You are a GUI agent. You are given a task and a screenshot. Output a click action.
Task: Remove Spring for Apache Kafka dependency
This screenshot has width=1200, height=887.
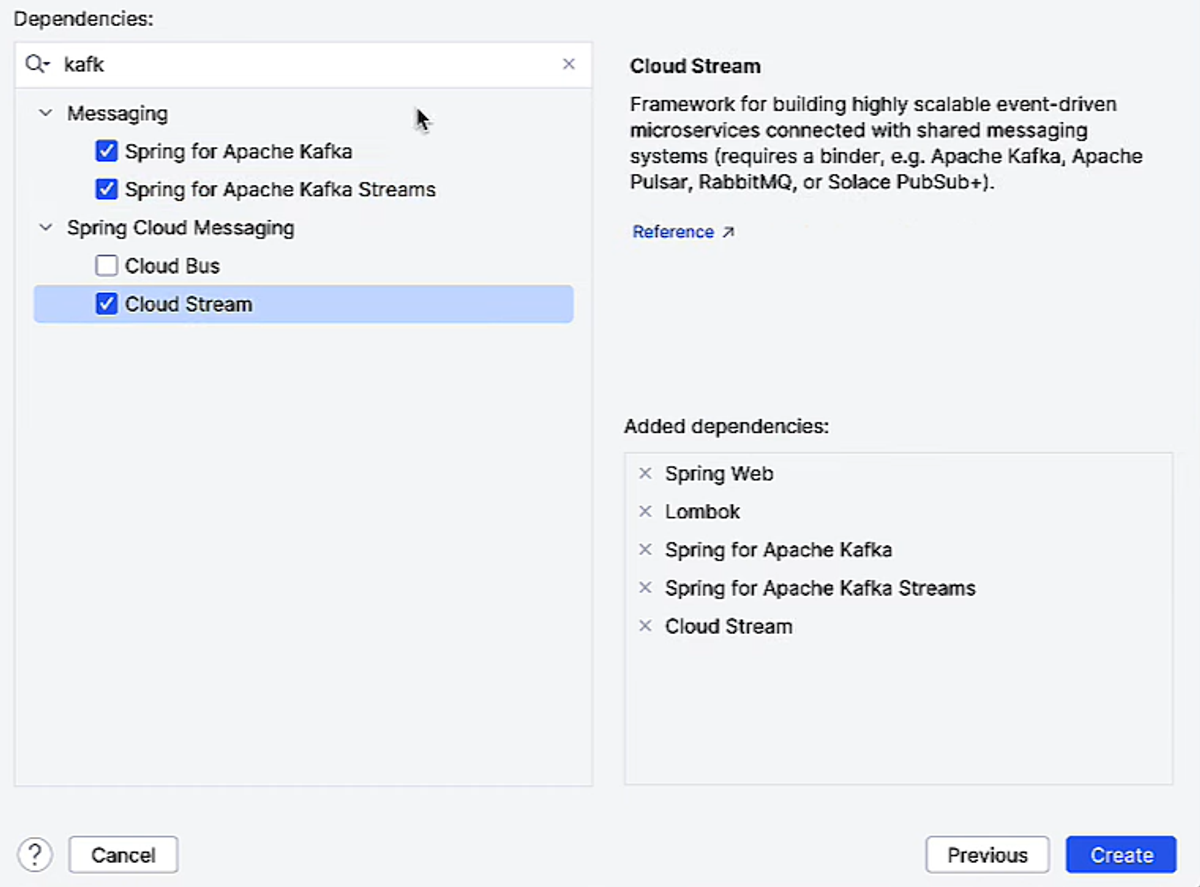(645, 550)
